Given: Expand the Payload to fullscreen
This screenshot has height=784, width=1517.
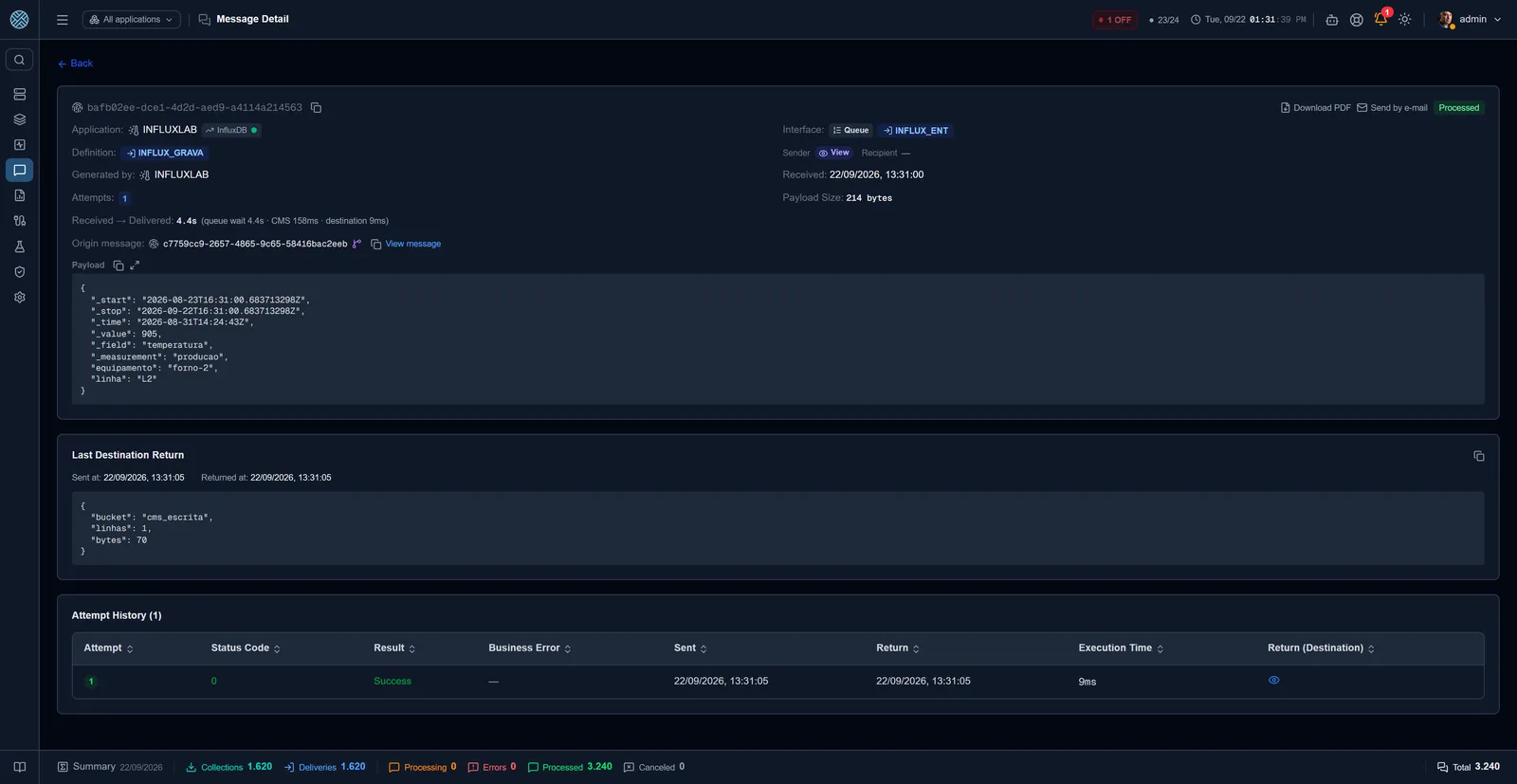Looking at the screenshot, I should point(135,265).
